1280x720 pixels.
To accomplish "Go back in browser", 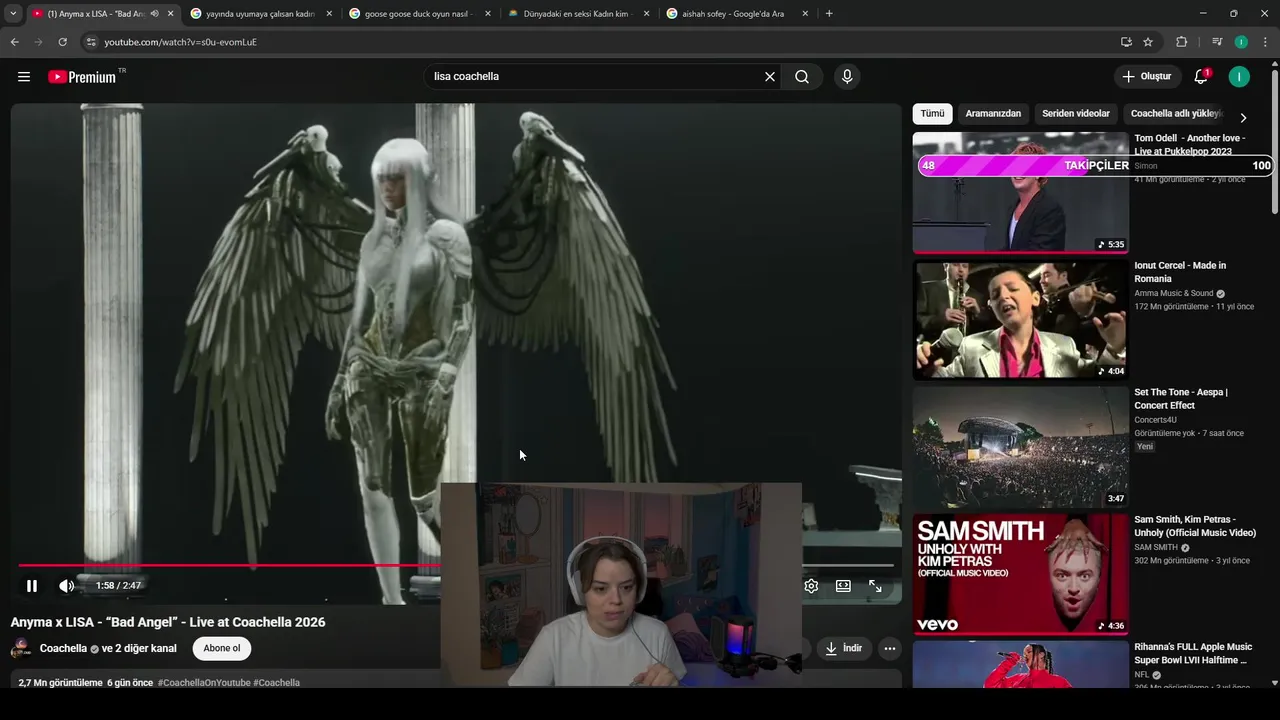I will coord(14,42).
